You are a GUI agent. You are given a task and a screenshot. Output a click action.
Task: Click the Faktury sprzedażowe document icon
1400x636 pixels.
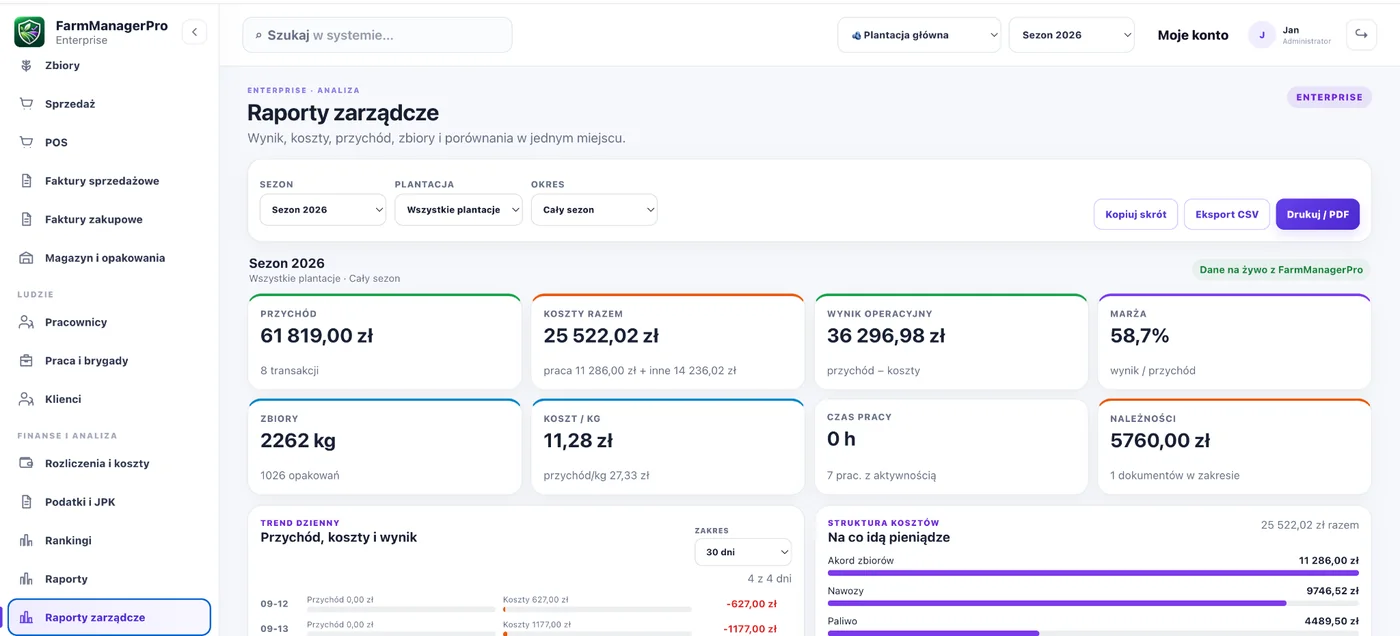pyautogui.click(x=27, y=181)
